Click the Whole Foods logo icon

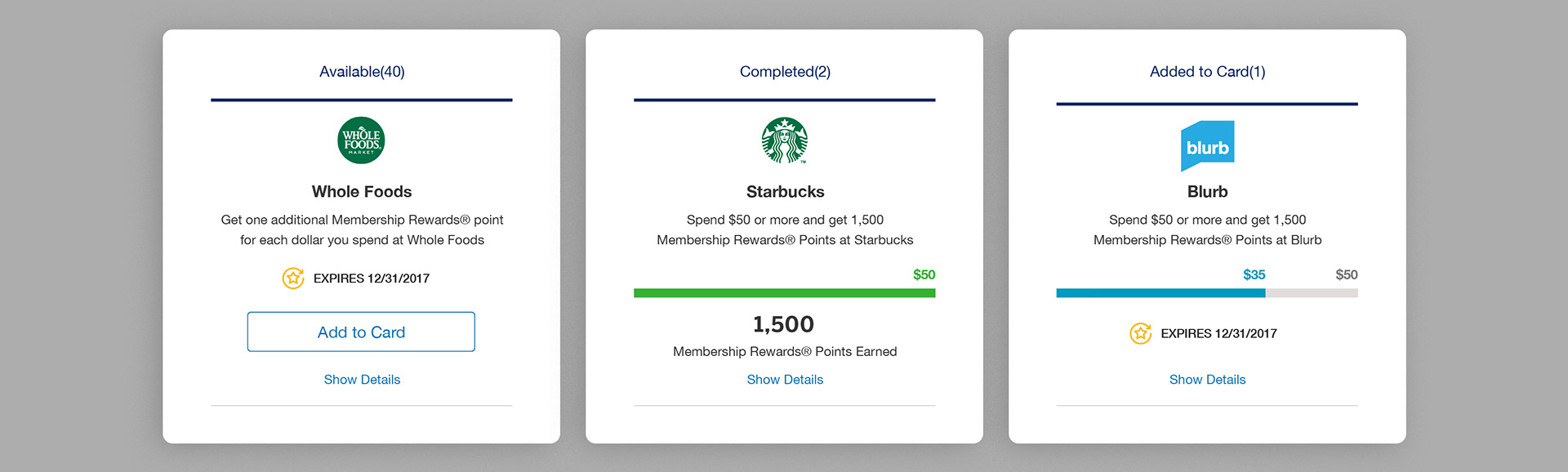click(361, 140)
